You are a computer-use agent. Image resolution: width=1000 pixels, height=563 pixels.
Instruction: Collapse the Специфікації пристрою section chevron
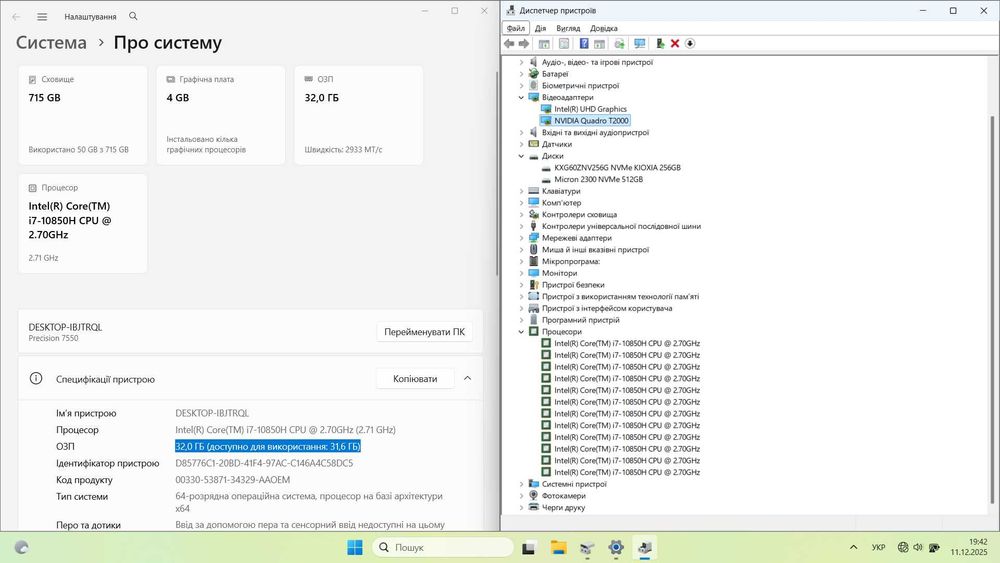point(467,378)
